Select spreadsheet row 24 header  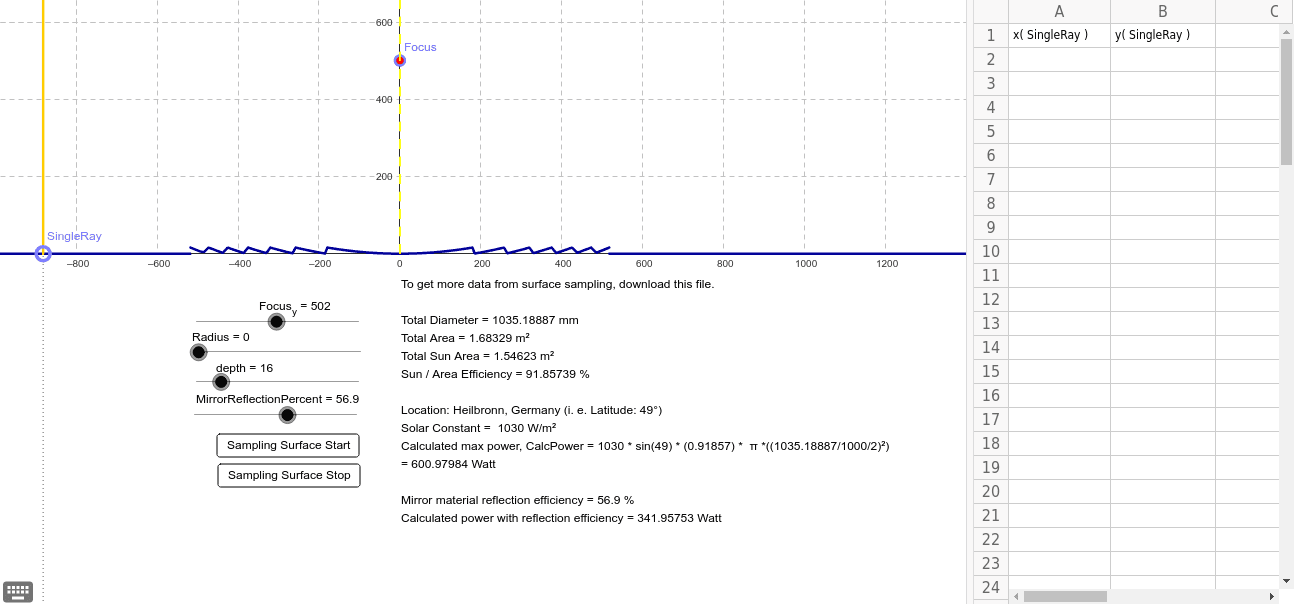[x=991, y=587]
